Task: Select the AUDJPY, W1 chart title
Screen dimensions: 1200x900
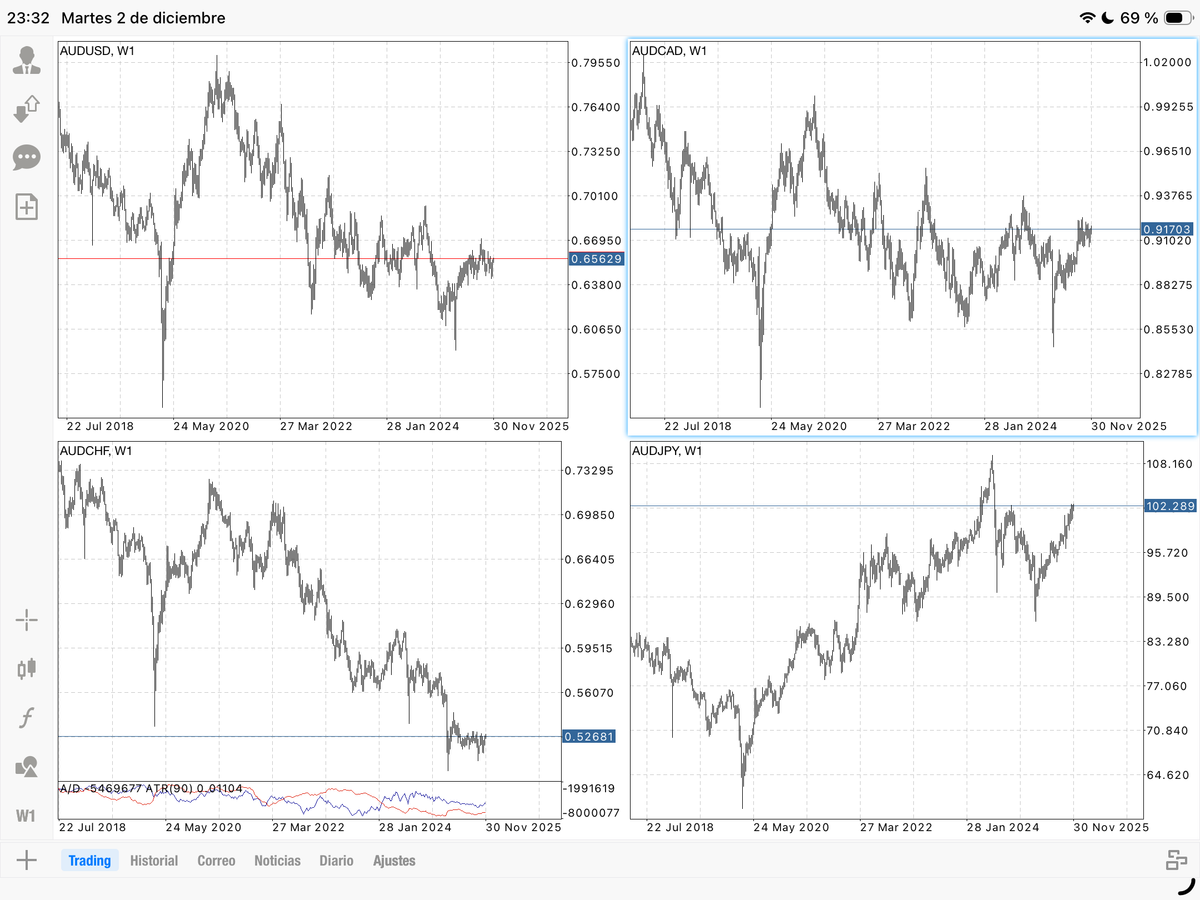Action: 668,451
